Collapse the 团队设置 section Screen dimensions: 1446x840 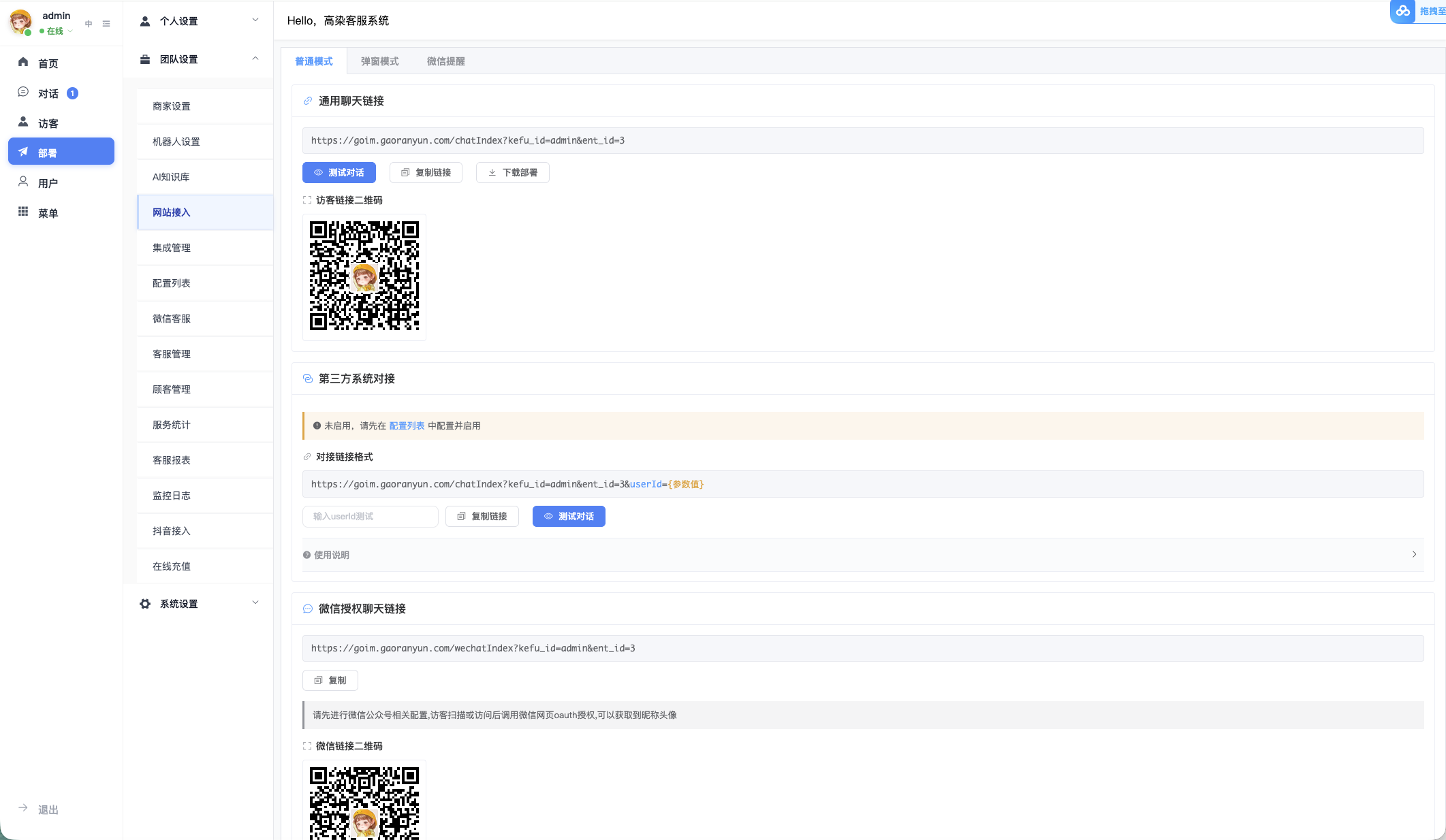coord(198,59)
